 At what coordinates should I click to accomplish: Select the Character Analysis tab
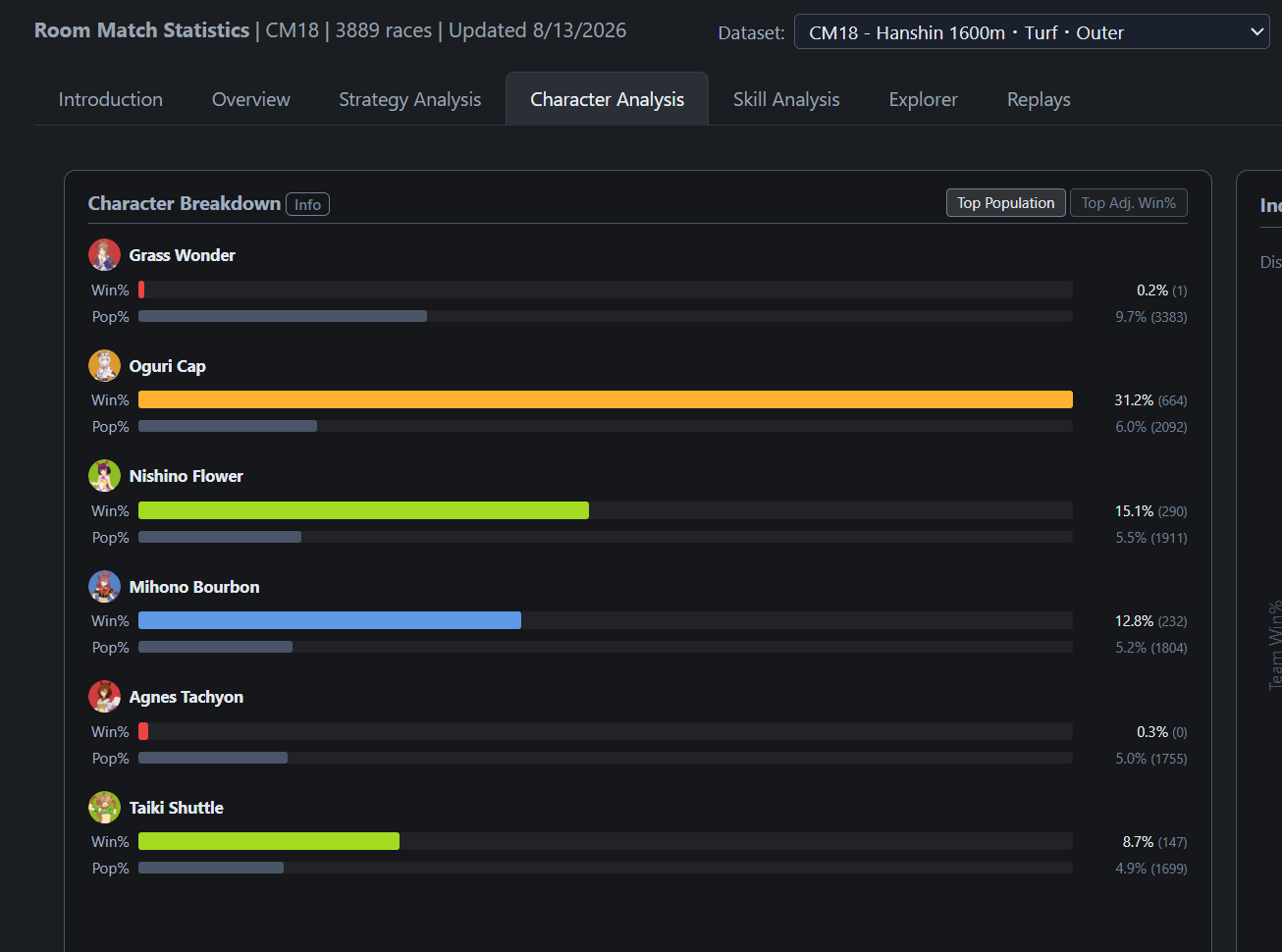click(608, 99)
